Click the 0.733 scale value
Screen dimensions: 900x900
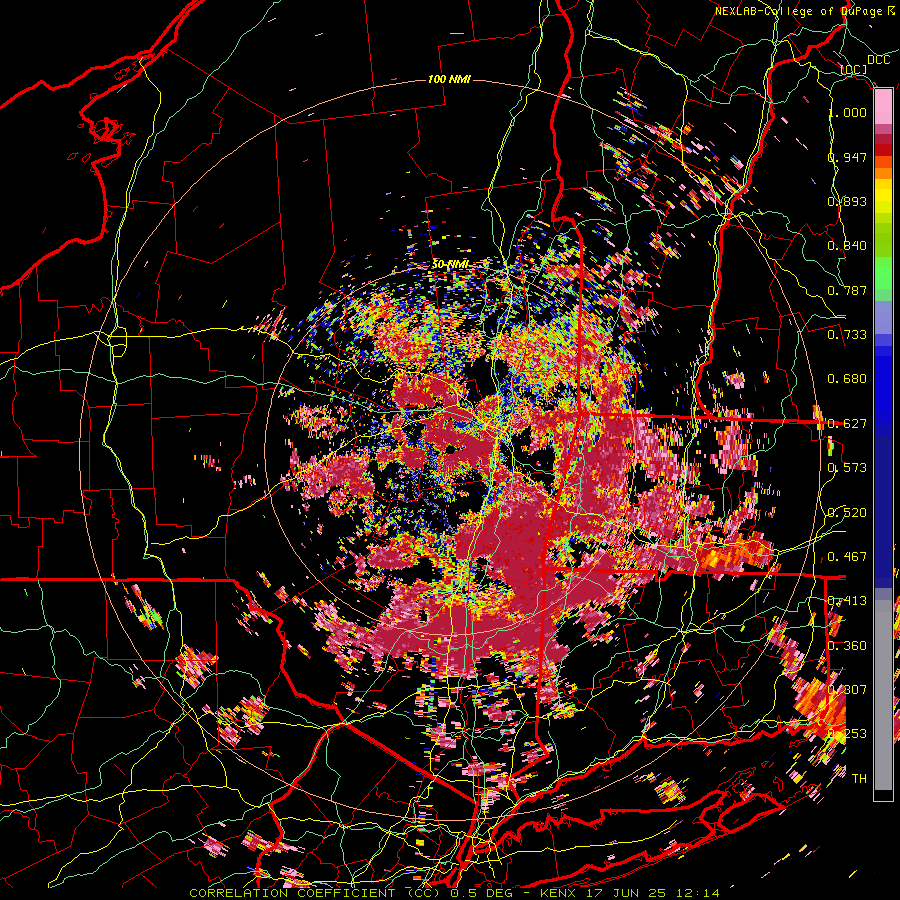tap(847, 335)
